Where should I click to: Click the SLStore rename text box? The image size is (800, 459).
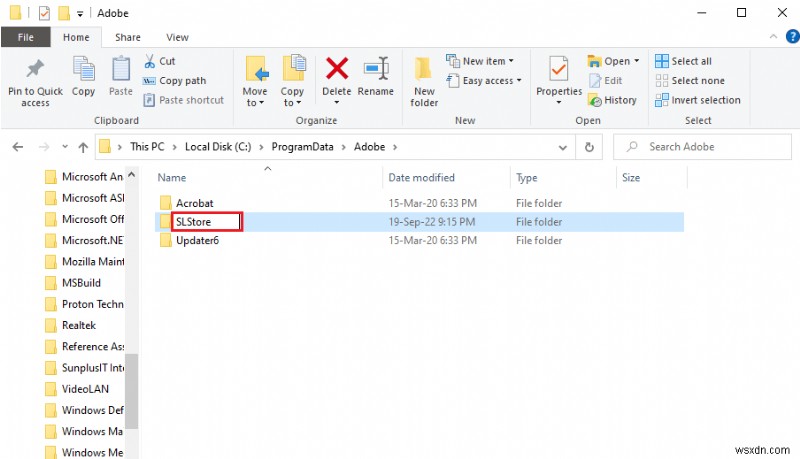pyautogui.click(x=207, y=222)
